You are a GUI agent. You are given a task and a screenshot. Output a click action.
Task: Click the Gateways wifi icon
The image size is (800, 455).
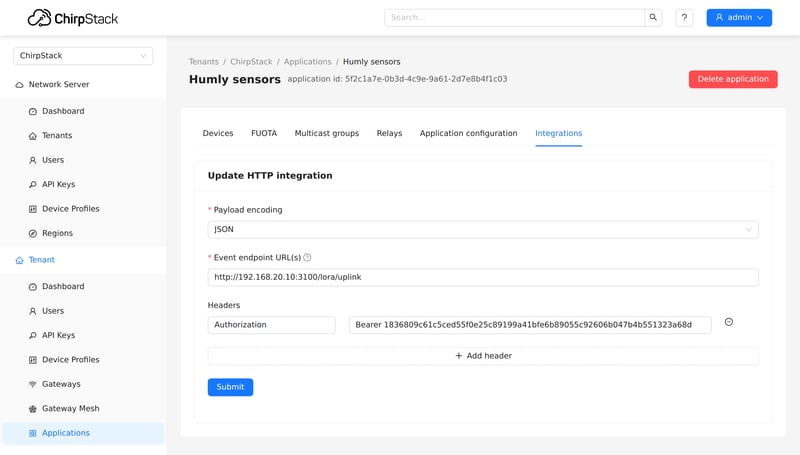tap(33, 384)
